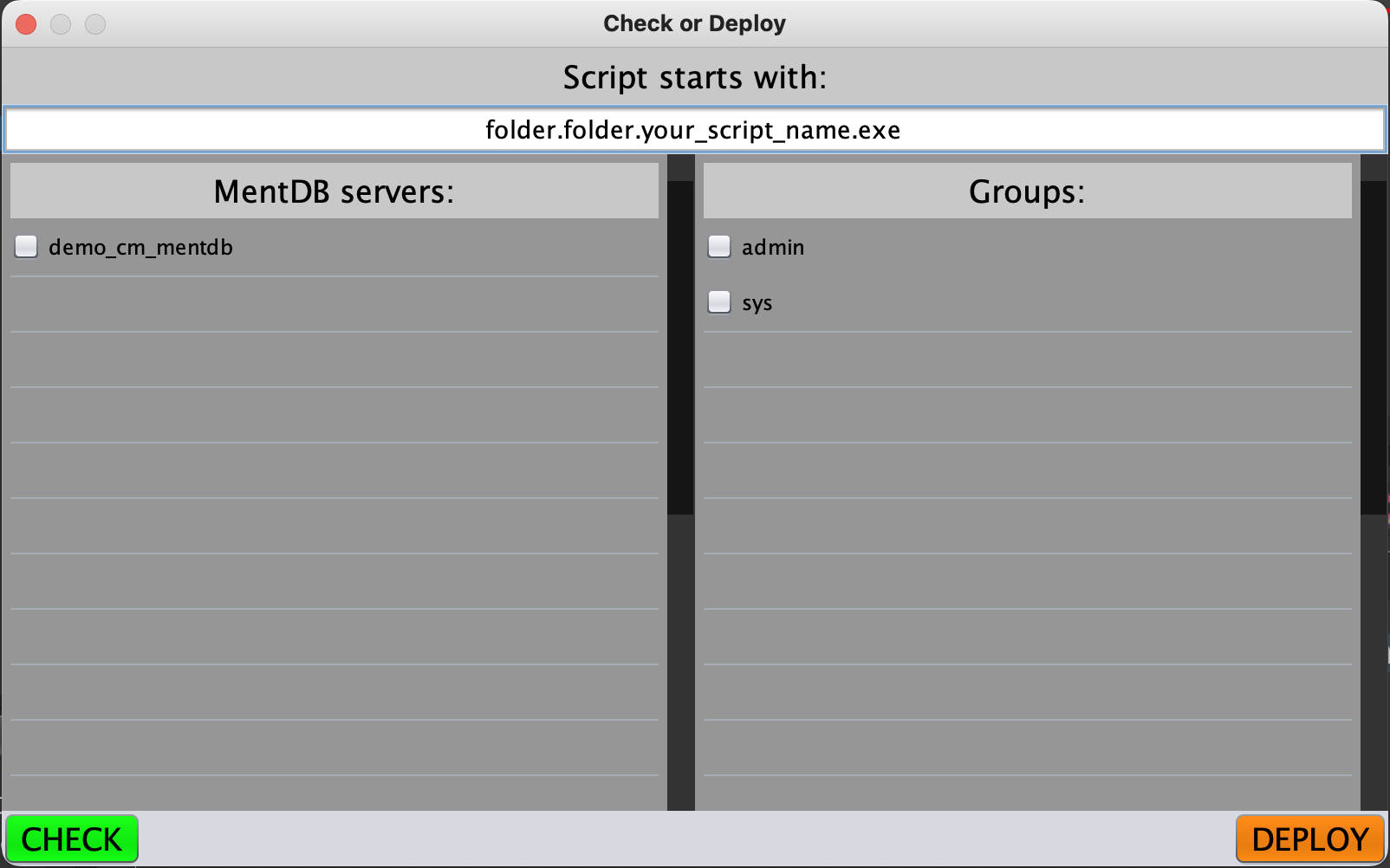Close the Check or Deploy window
1390x868 pixels.
click(x=26, y=24)
